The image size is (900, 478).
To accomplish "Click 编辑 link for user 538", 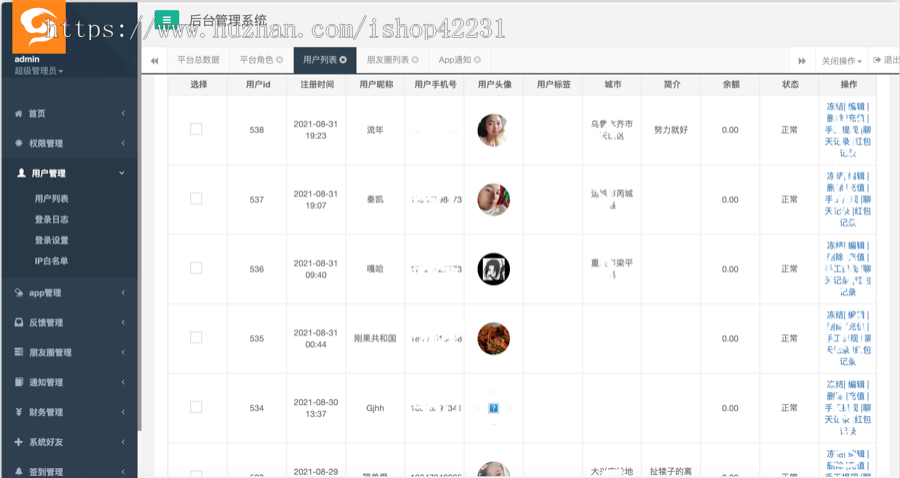I will pos(856,106).
